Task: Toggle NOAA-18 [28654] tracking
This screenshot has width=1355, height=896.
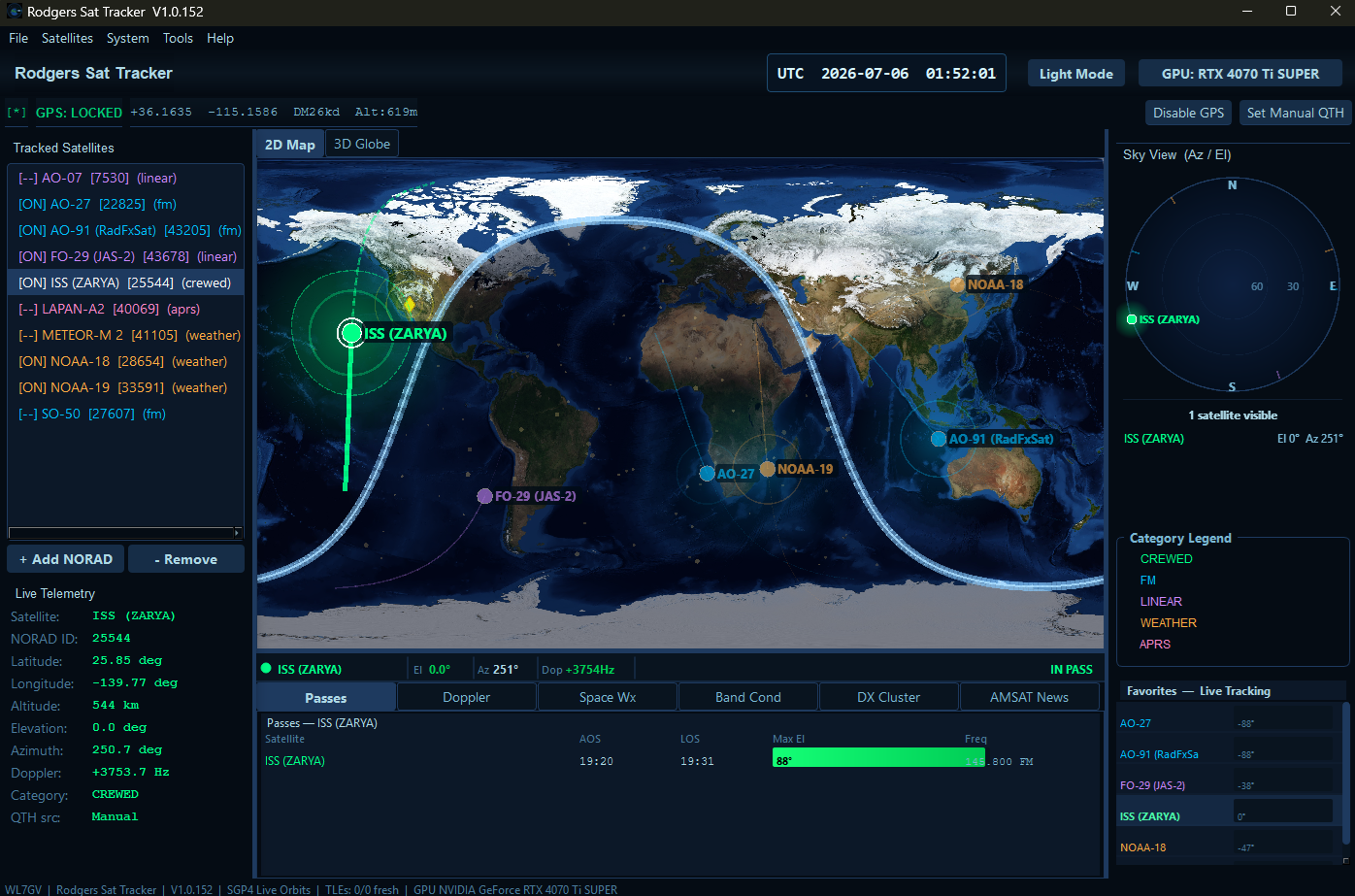Action: 125,361
